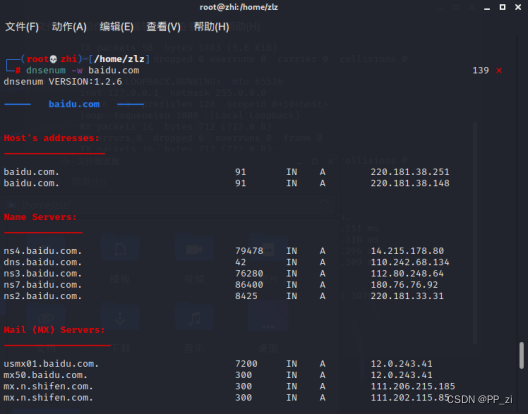Click the Host's addresses heading

pos(52,138)
